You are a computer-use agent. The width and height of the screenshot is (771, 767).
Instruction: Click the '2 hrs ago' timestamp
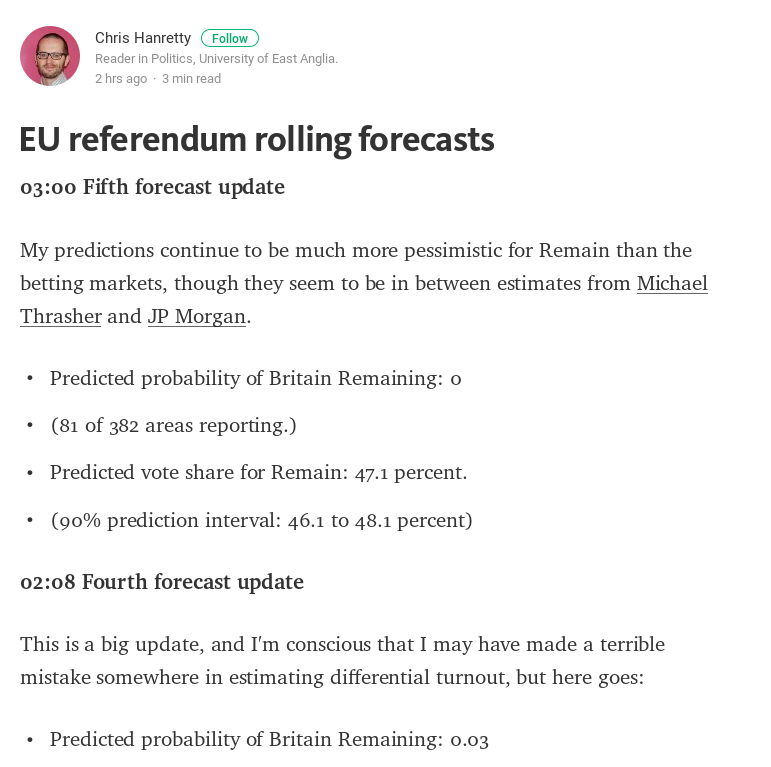tap(121, 79)
